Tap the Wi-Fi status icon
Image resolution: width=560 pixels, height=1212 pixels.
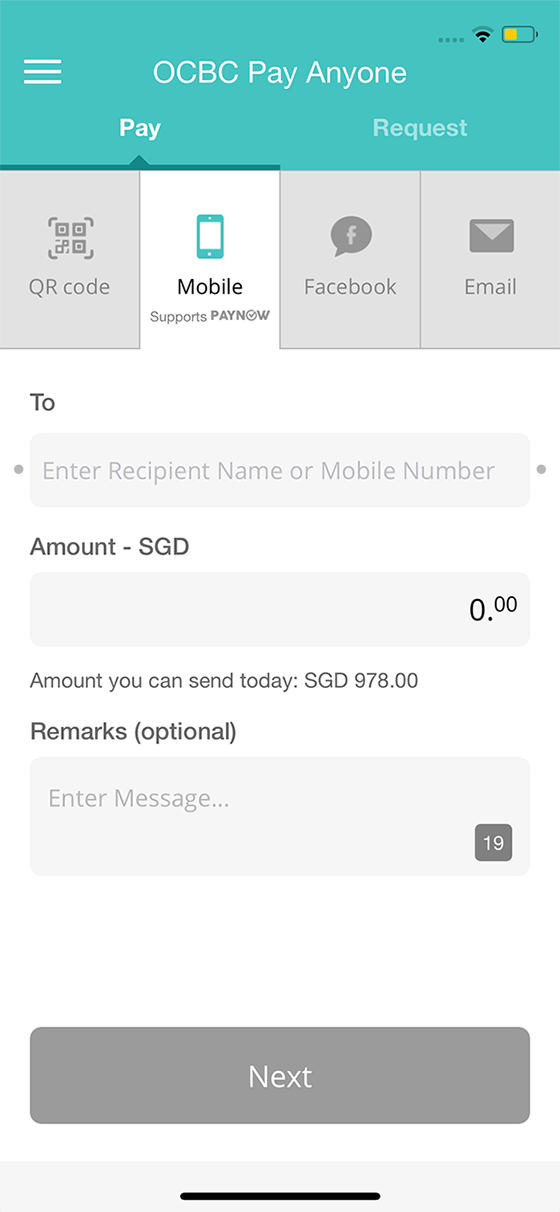pos(484,36)
